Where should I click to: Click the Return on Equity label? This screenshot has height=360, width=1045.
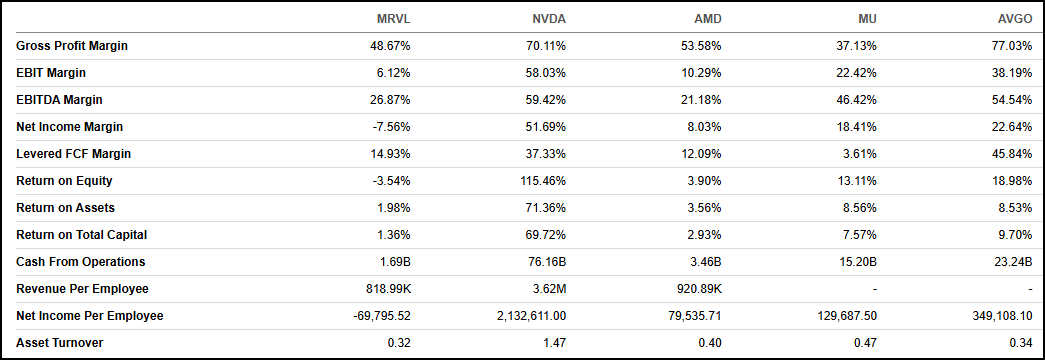[x=64, y=181]
